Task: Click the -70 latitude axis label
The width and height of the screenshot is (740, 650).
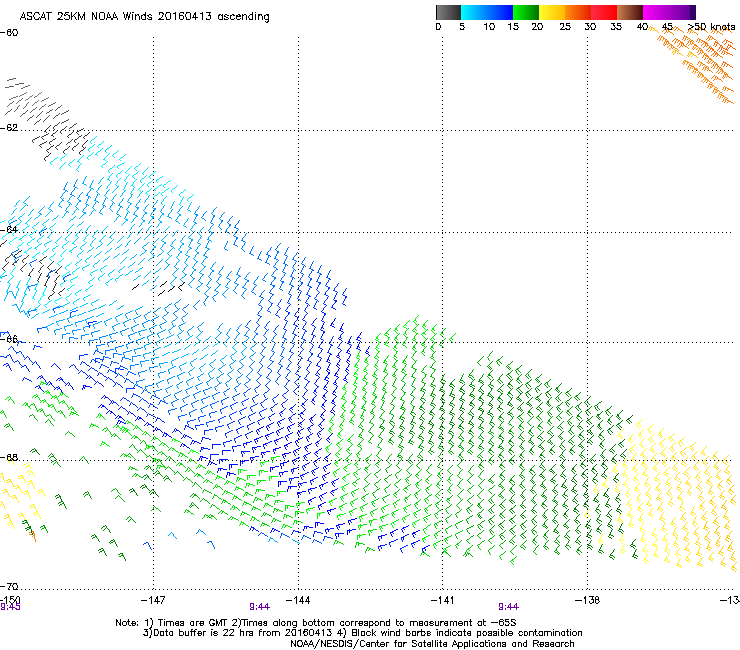Action: tap(9, 586)
